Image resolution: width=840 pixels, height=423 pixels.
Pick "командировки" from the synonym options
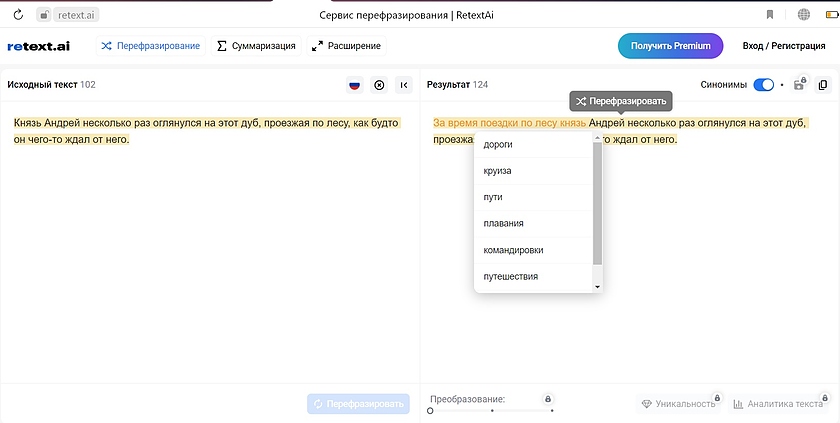click(x=513, y=250)
